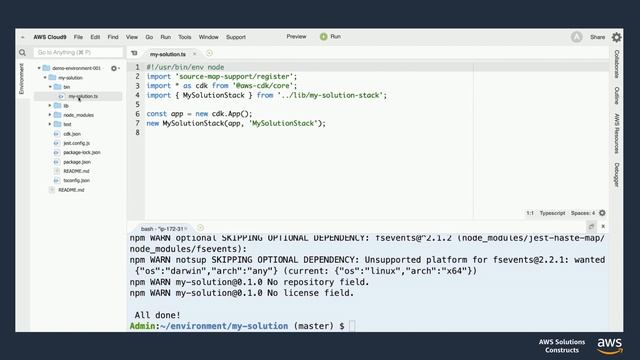640x360 pixels.
Task: Collapse the demo-environment-001 root folder
Action: coord(39,68)
